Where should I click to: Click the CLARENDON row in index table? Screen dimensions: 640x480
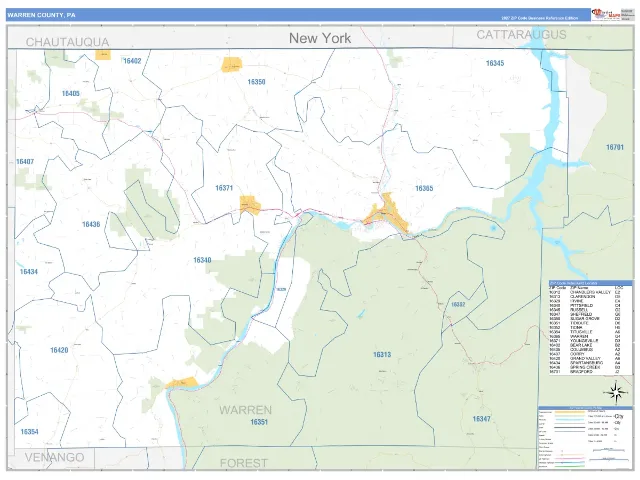click(x=586, y=297)
